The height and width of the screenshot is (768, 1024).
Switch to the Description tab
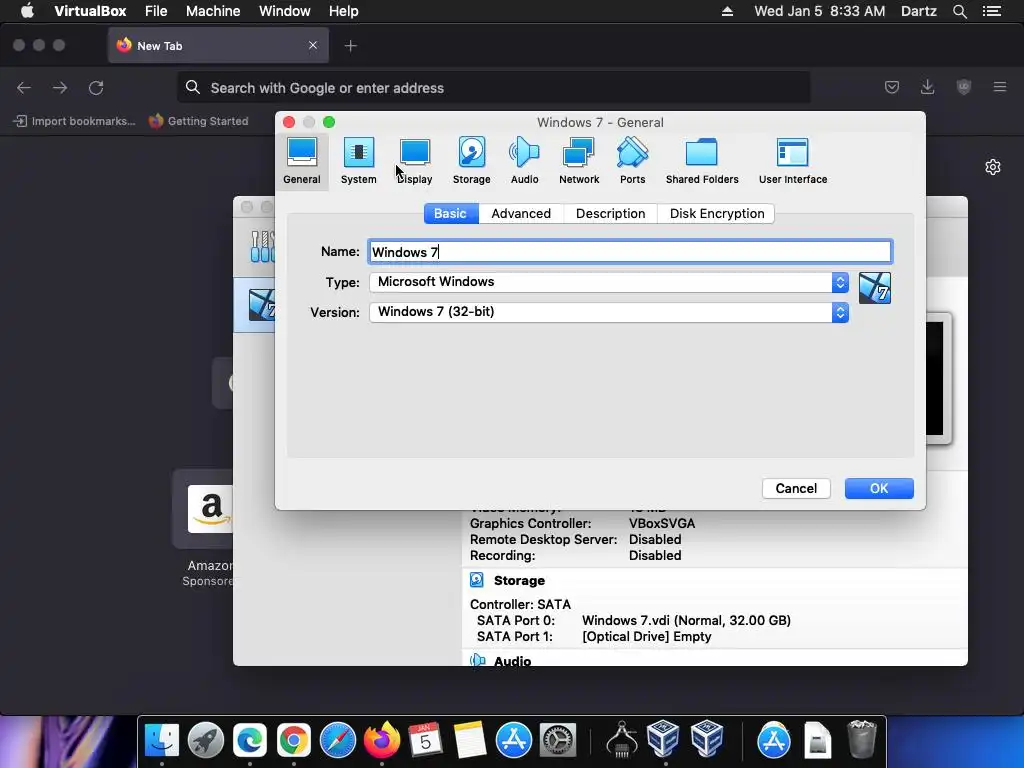click(611, 214)
